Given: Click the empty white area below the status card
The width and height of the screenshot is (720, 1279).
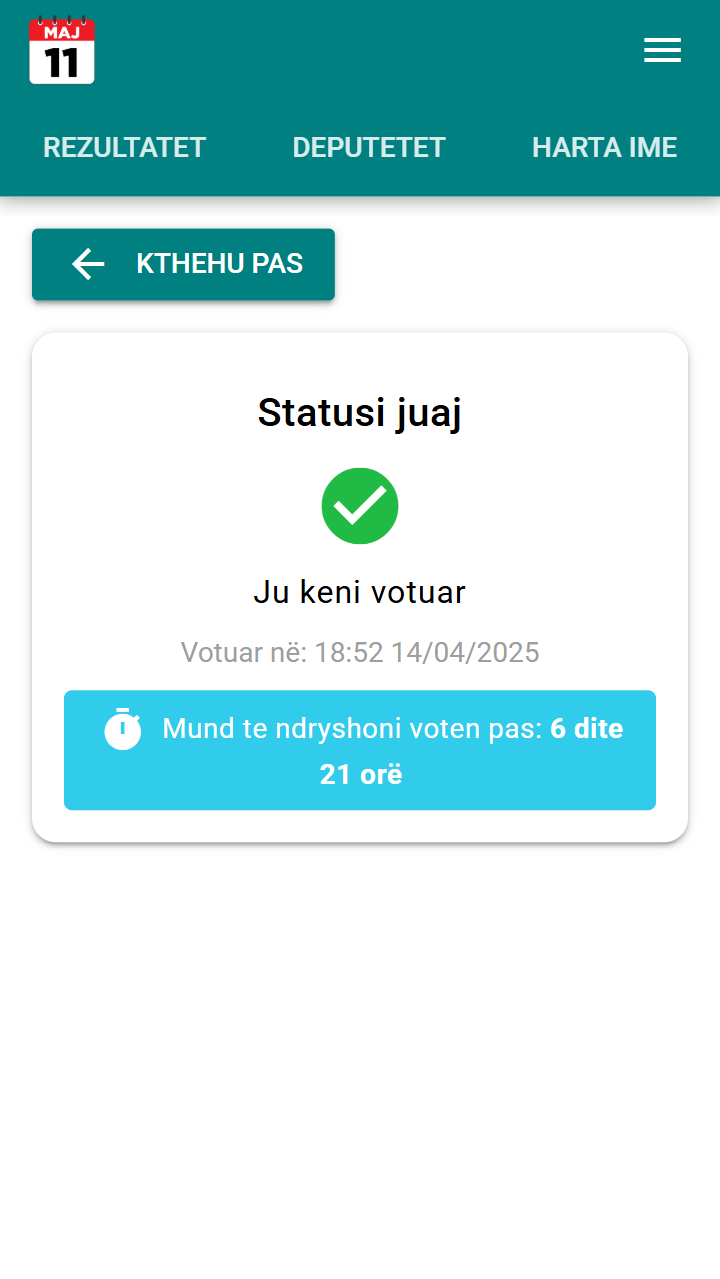Looking at the screenshot, I should (x=360, y=1050).
